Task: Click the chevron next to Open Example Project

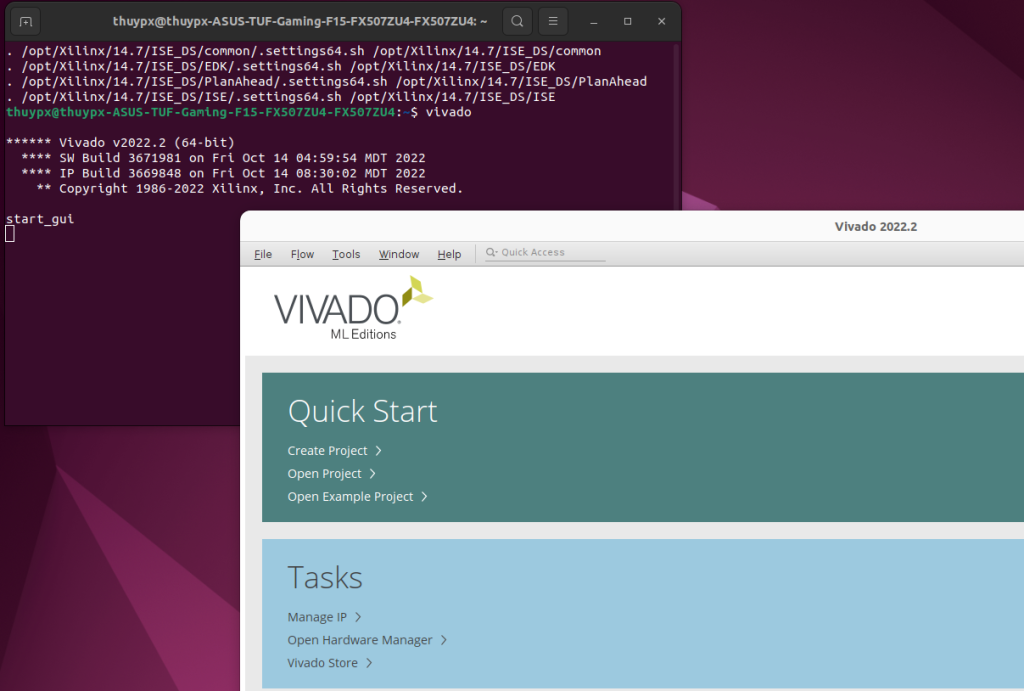Action: [x=424, y=496]
